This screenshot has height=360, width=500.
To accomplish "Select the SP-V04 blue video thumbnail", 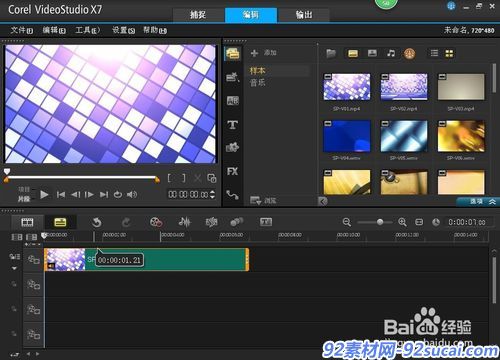I will pyautogui.click(x=347, y=136).
